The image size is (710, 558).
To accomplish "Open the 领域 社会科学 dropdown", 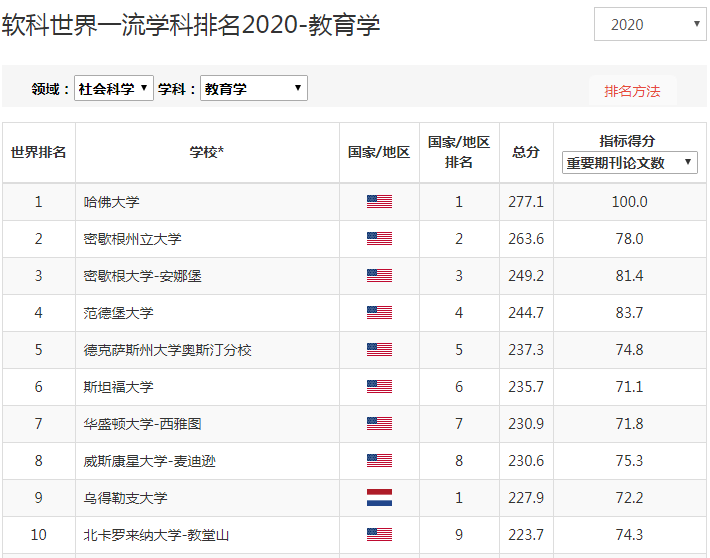I will pyautogui.click(x=114, y=88).
